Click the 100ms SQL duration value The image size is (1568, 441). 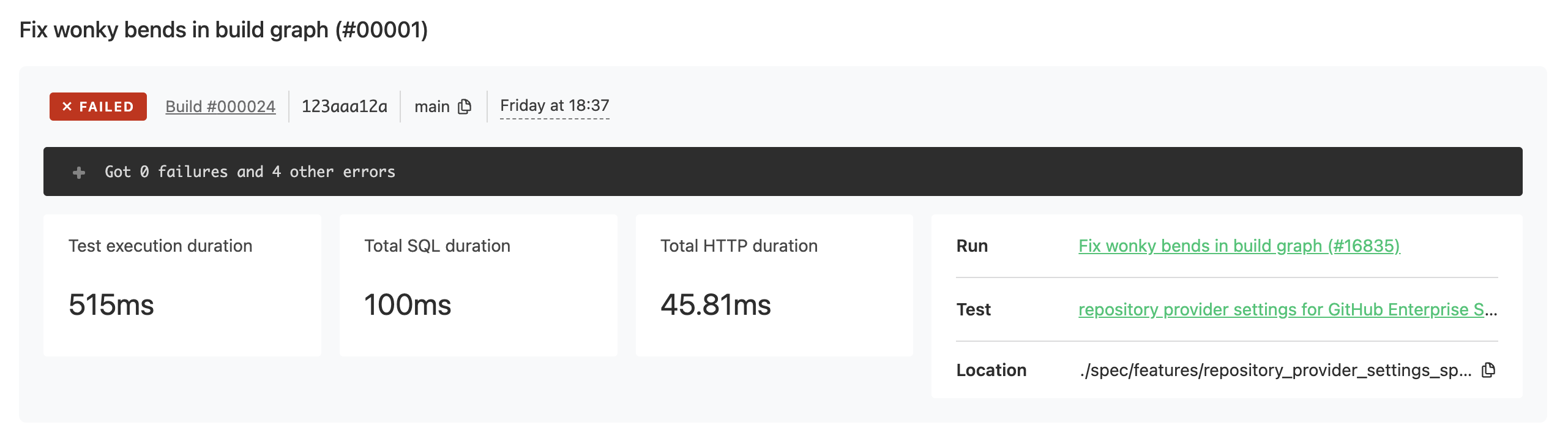408,304
